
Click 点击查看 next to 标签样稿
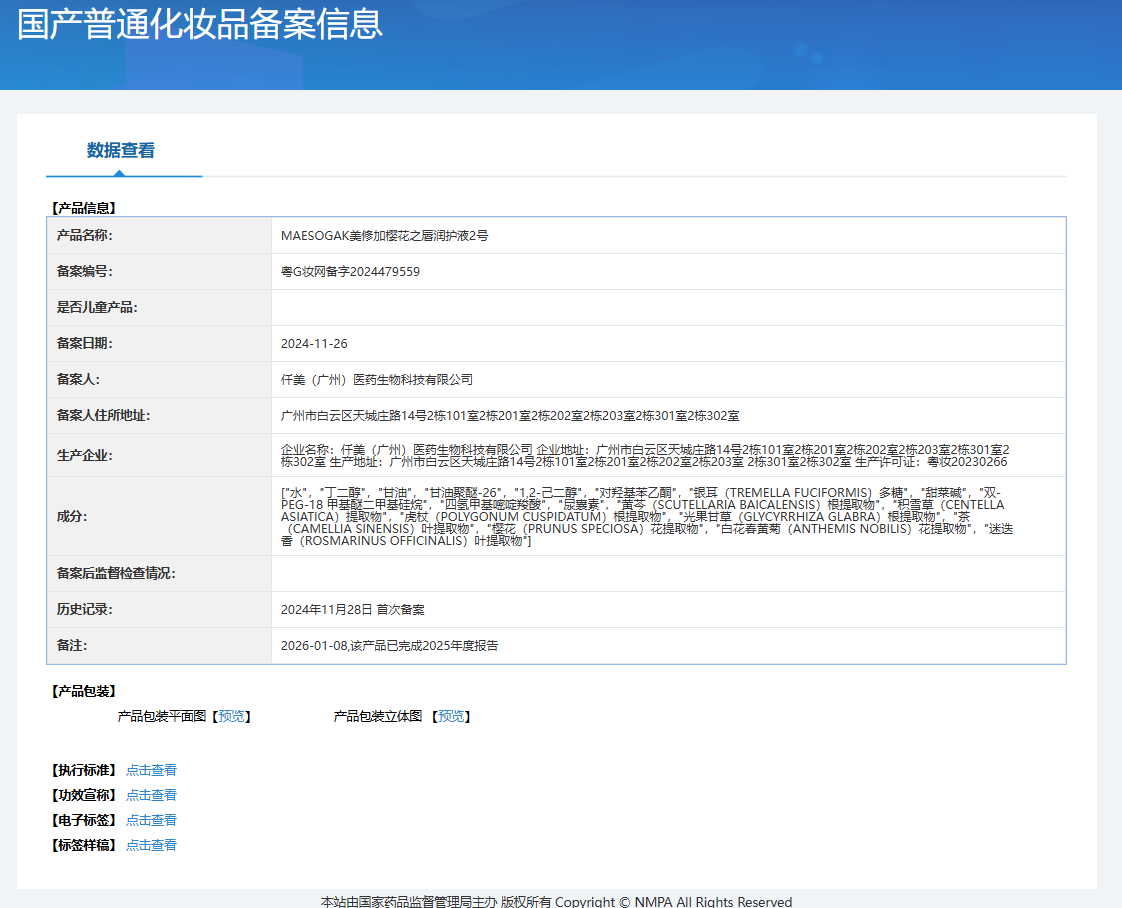[x=151, y=845]
